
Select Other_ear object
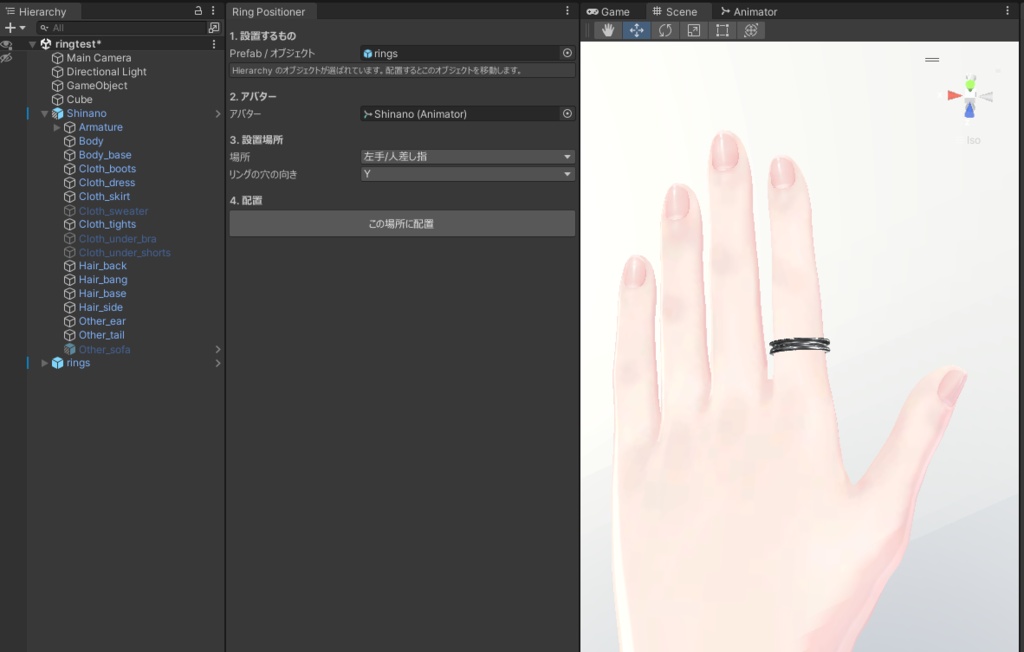pos(102,321)
